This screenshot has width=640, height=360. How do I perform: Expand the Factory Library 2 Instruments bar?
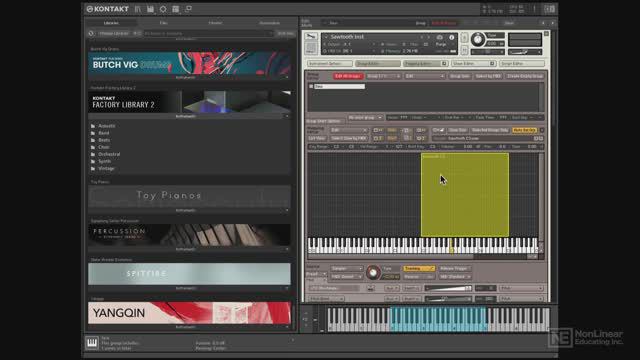[x=189, y=116]
